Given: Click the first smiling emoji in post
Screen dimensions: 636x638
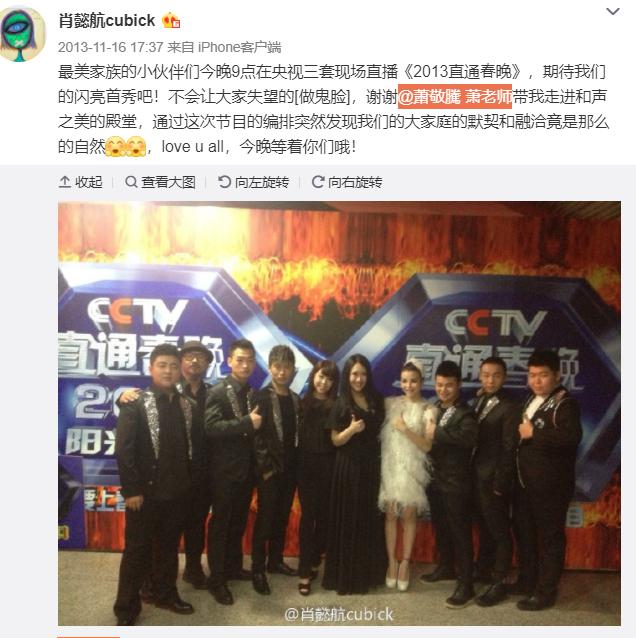Looking at the screenshot, I should (x=116, y=147).
